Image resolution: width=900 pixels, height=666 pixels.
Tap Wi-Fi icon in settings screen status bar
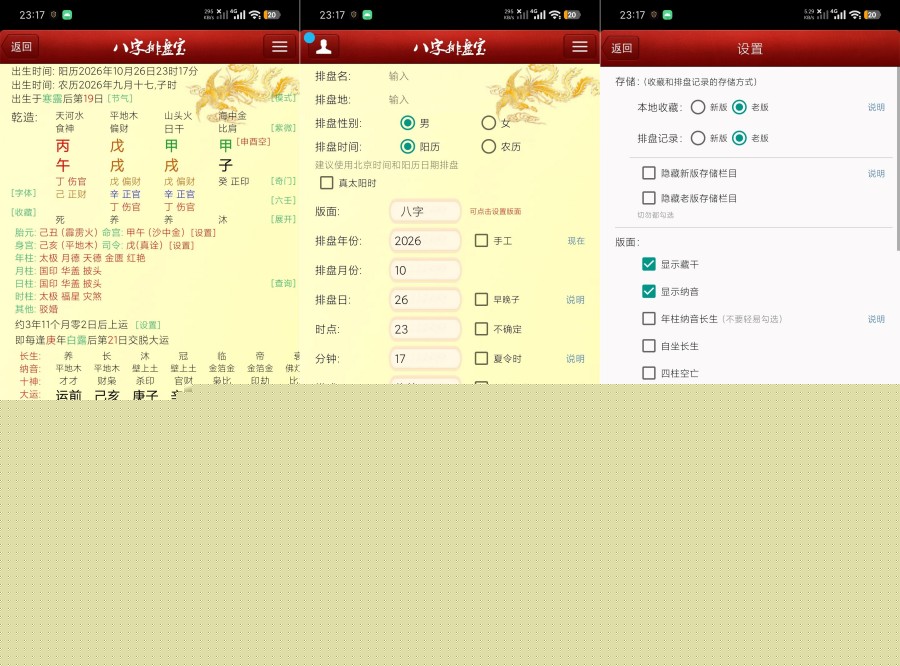(x=855, y=15)
